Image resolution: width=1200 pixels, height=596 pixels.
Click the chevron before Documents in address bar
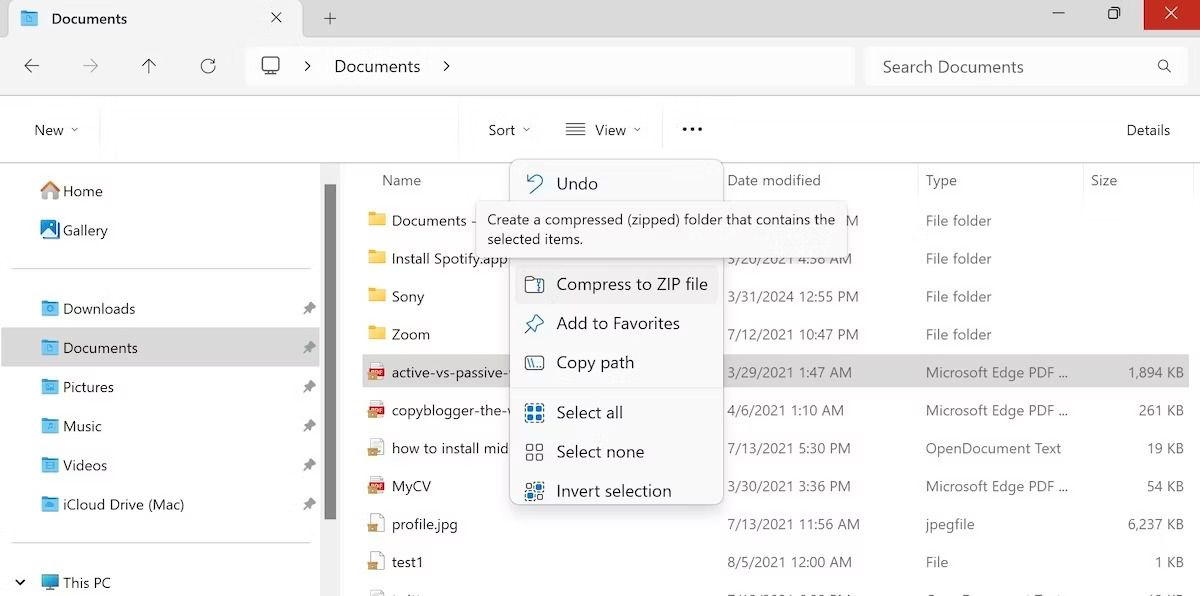308,66
